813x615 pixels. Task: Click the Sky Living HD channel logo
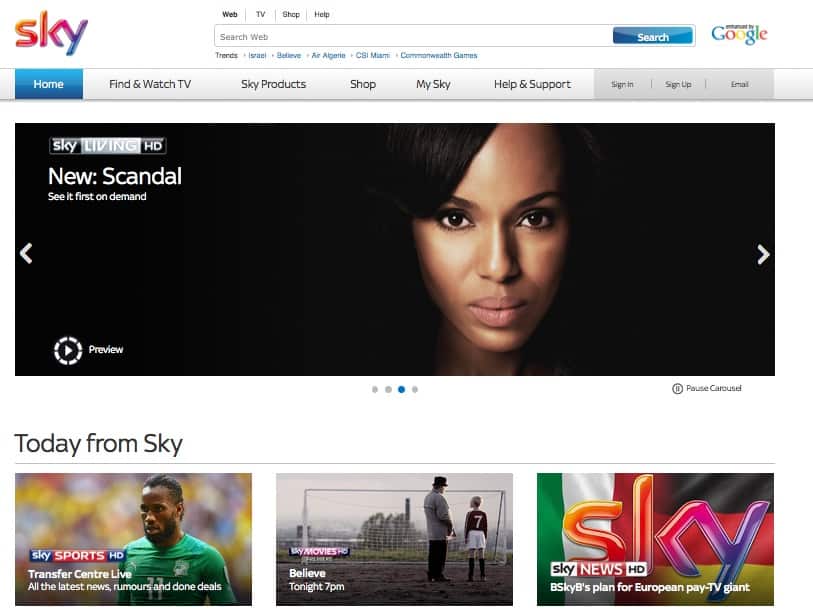(107, 146)
